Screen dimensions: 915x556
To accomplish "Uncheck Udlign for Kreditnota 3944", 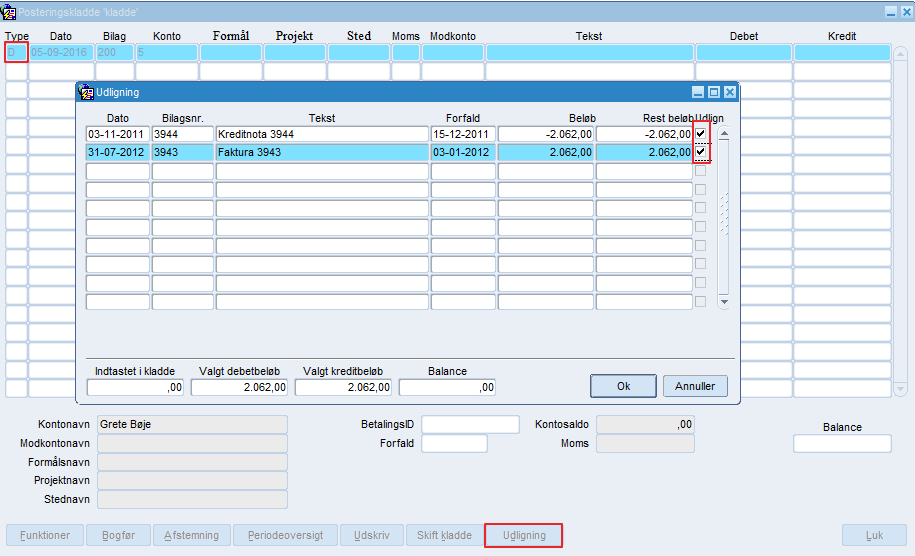I will click(x=701, y=134).
